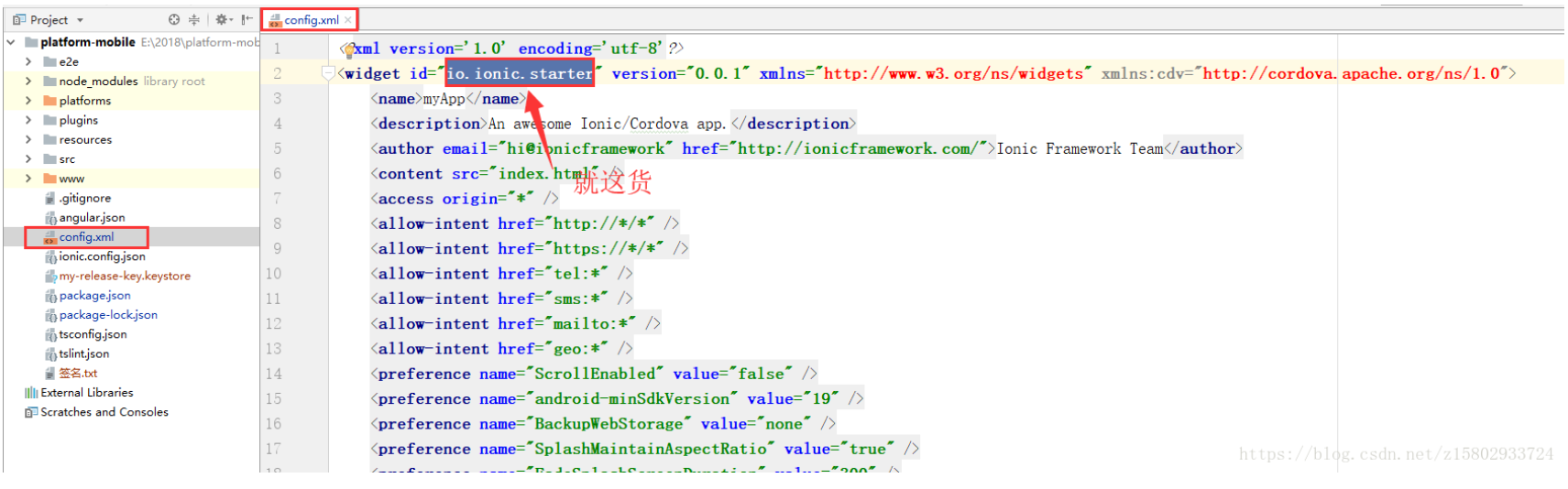Viewport: 1568px width, 489px height.
Task: Click the Scratches and Consoles icon
Action: click(x=31, y=412)
